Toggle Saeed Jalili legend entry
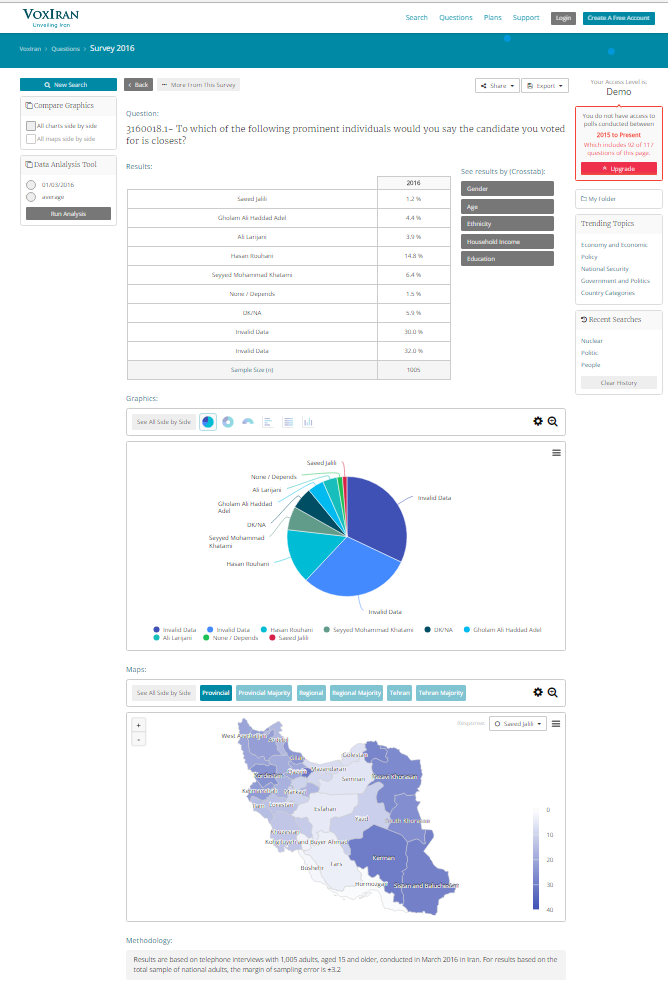Screen dimensions: 668x984 coord(289,638)
